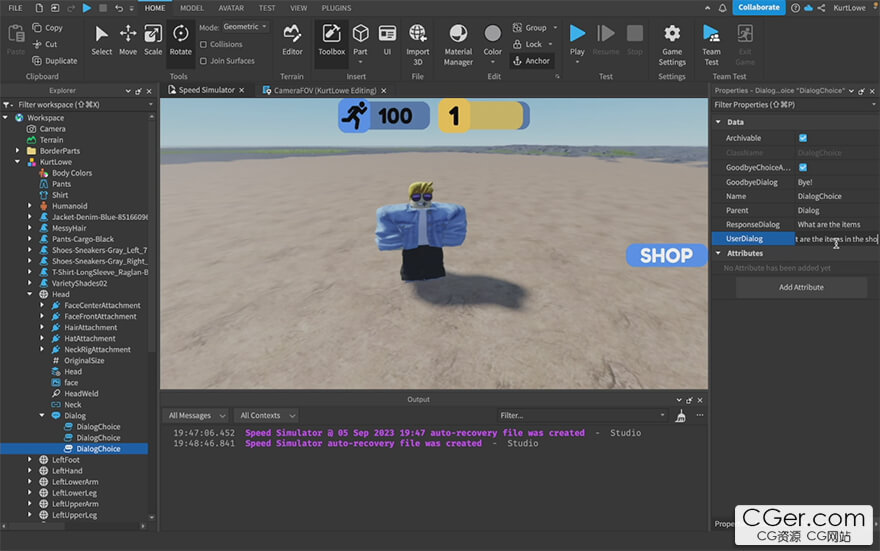Collapse the Attributes section

[x=718, y=253]
